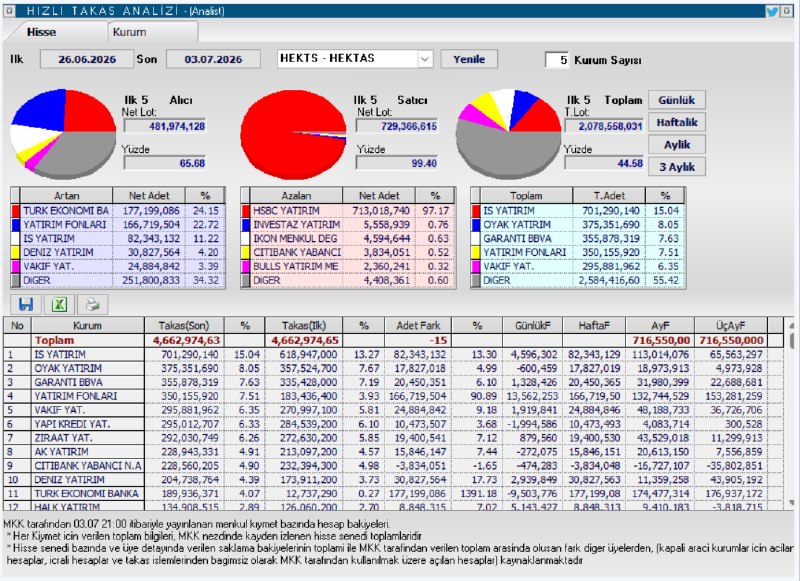
Task: Select row 11 TURK EKONOMI BANKA
Action: point(393,494)
